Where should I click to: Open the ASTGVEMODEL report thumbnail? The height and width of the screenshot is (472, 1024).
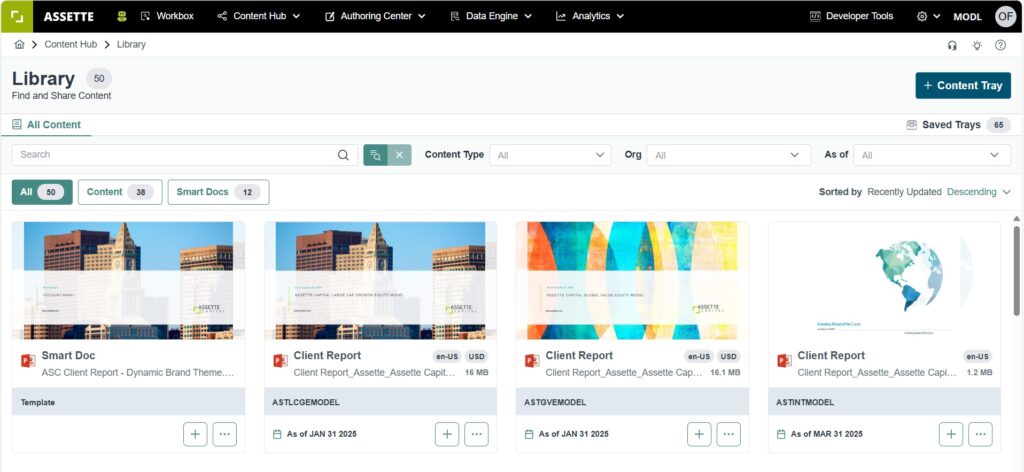point(632,281)
